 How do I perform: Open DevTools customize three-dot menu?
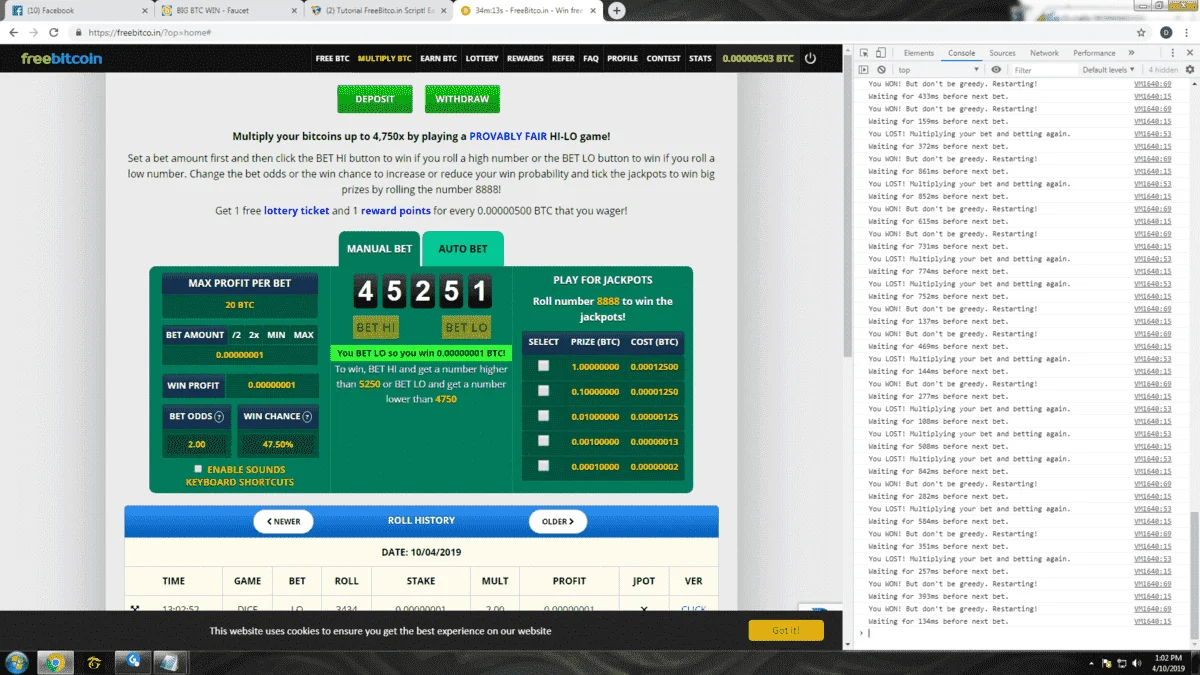coord(1173,53)
